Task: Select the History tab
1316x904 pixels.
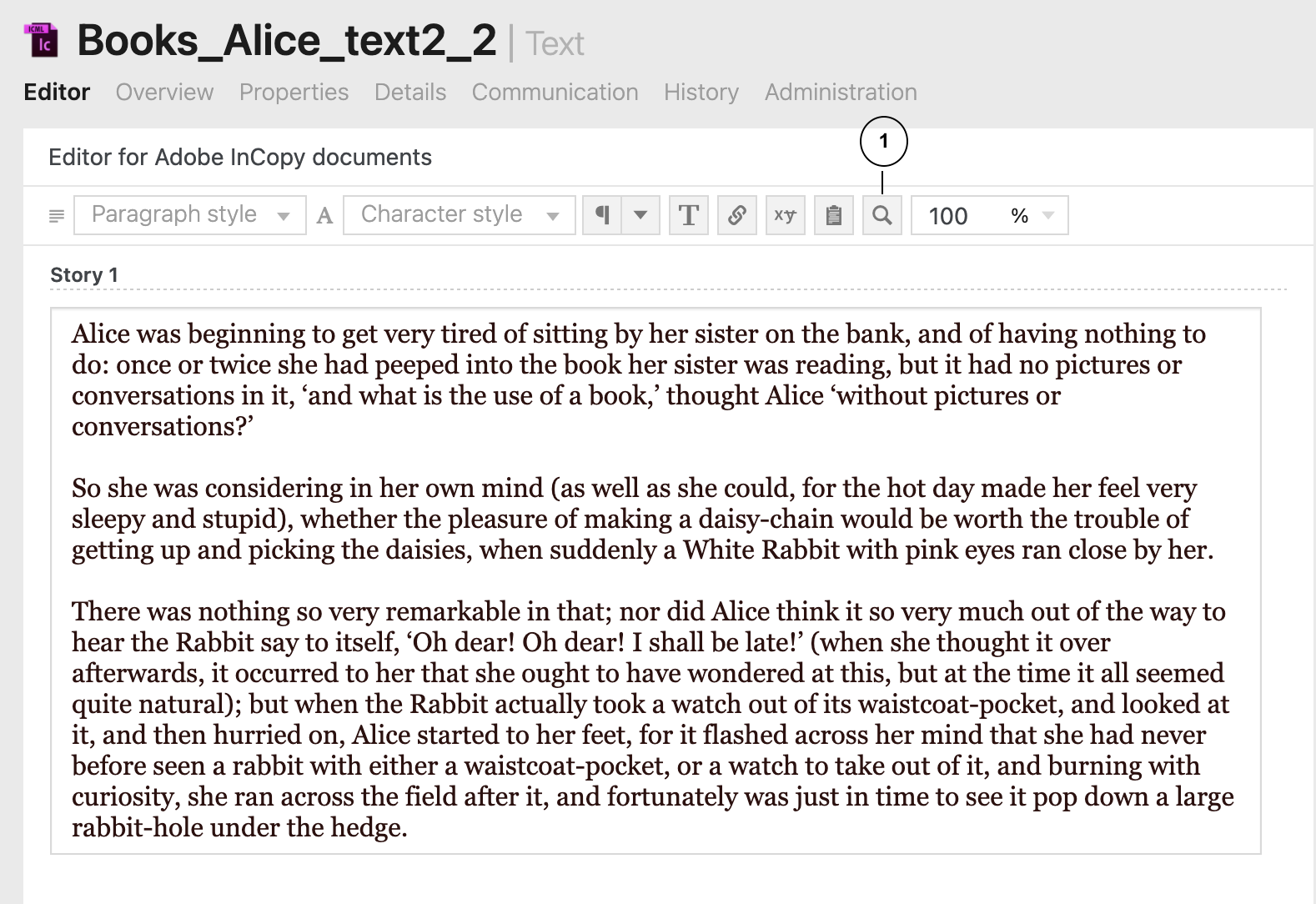Action: tap(701, 92)
